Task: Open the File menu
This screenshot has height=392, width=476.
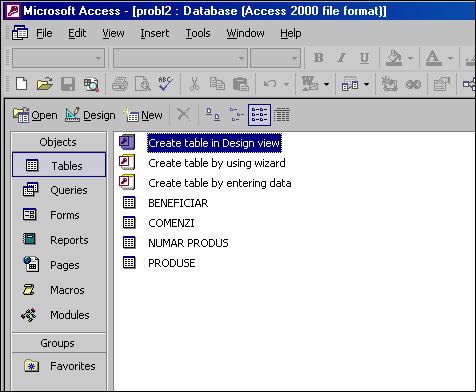Action: [44, 33]
